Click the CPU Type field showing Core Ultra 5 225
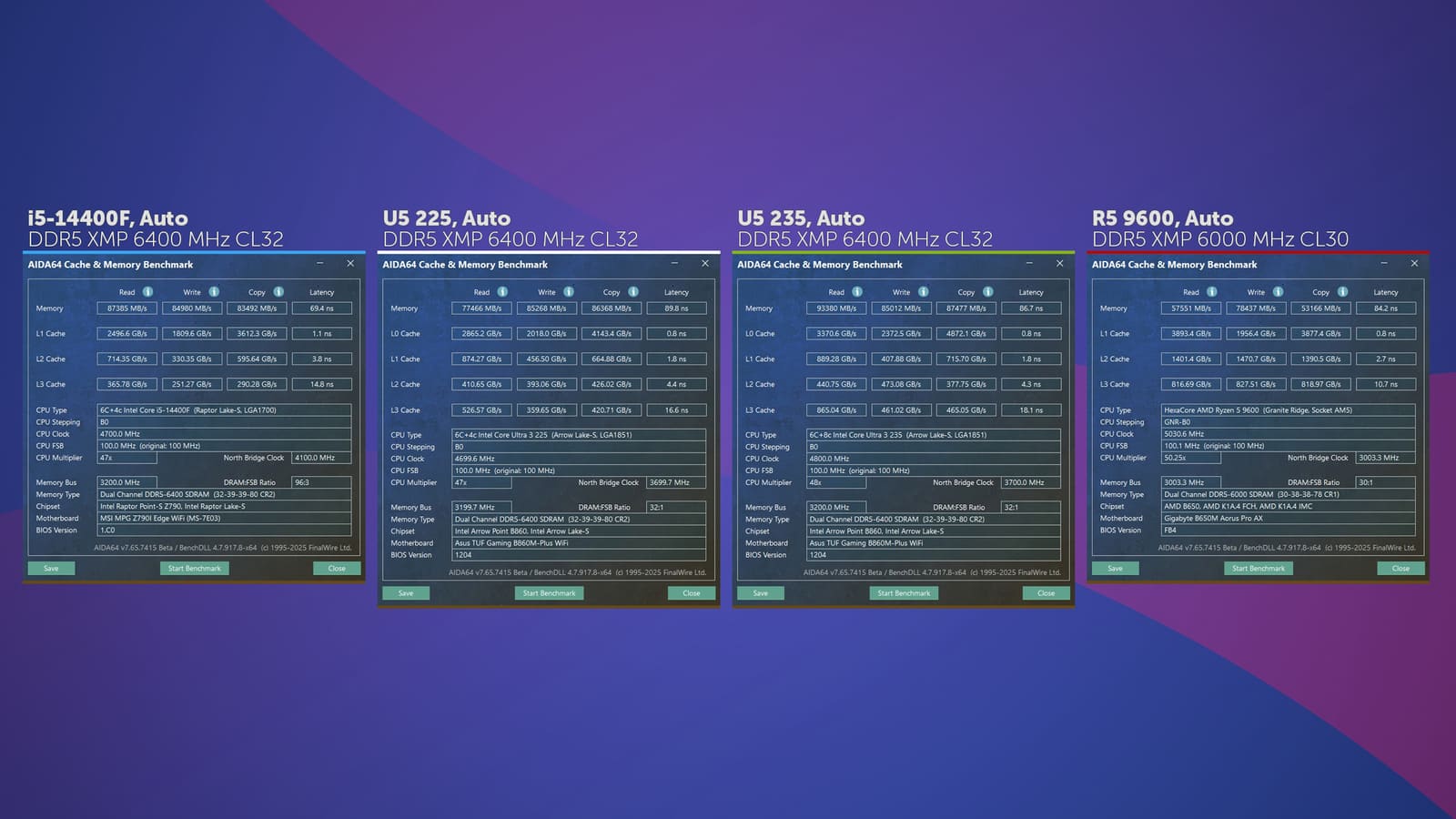 (579, 435)
